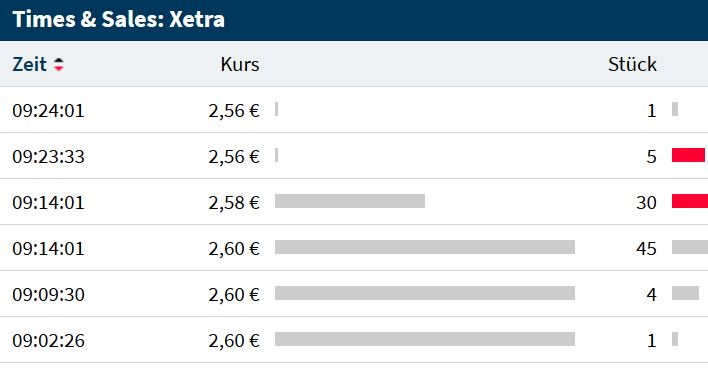Click the Stück column header

632,64
